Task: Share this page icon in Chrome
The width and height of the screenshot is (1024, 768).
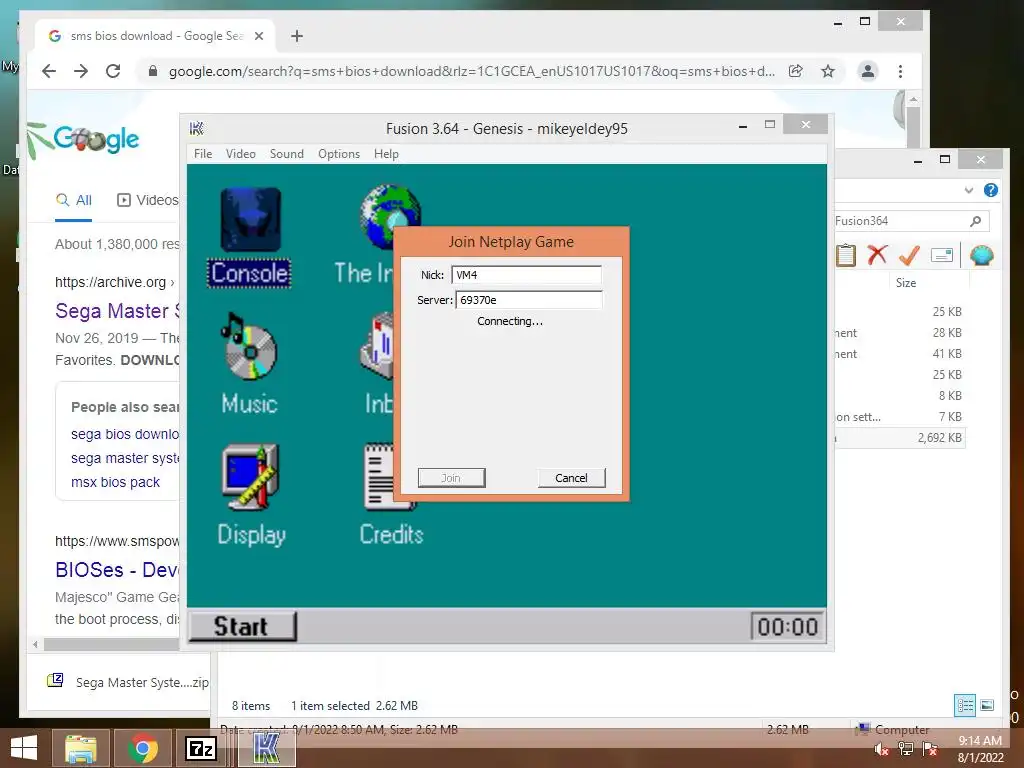Action: (x=795, y=71)
